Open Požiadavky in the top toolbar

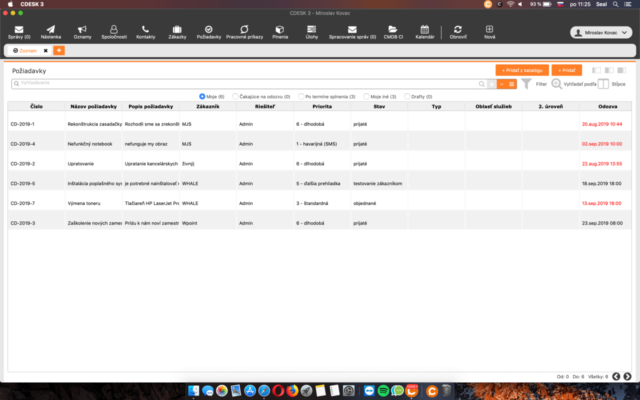tap(209, 32)
